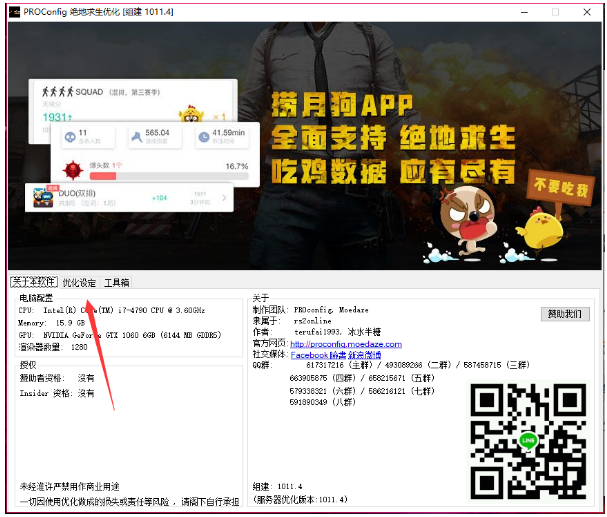This screenshot has height=517, width=607.
Task: Select the CPU i7-4790 info line
Action: [x=111, y=310]
